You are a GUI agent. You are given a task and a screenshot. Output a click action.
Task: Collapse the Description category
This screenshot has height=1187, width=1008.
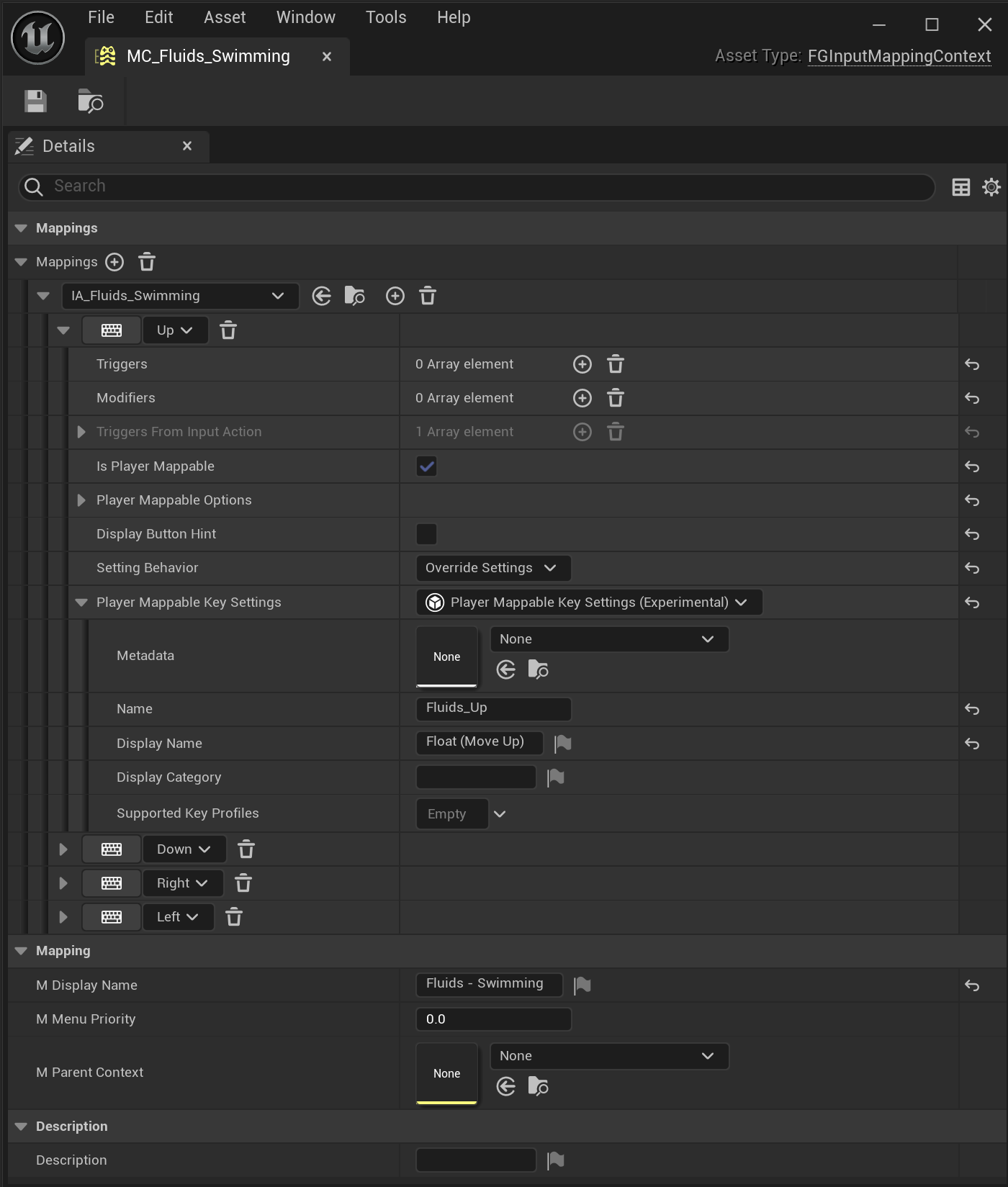click(21, 1127)
